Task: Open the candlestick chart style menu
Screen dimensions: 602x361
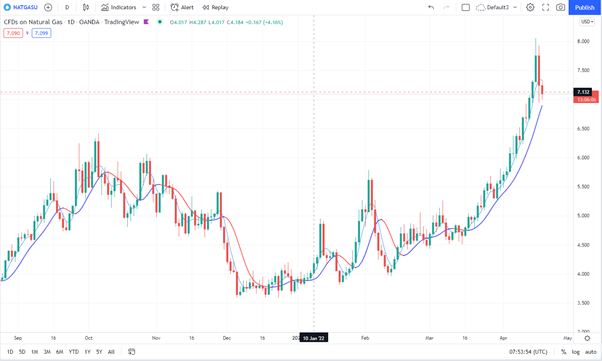Action: (x=86, y=7)
